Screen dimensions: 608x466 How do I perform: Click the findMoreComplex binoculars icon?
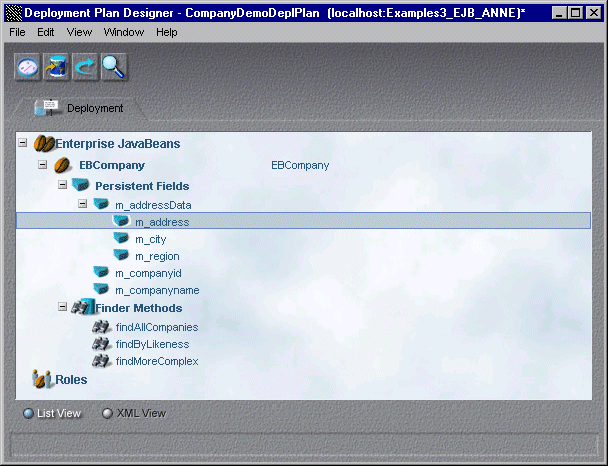pyautogui.click(x=102, y=361)
